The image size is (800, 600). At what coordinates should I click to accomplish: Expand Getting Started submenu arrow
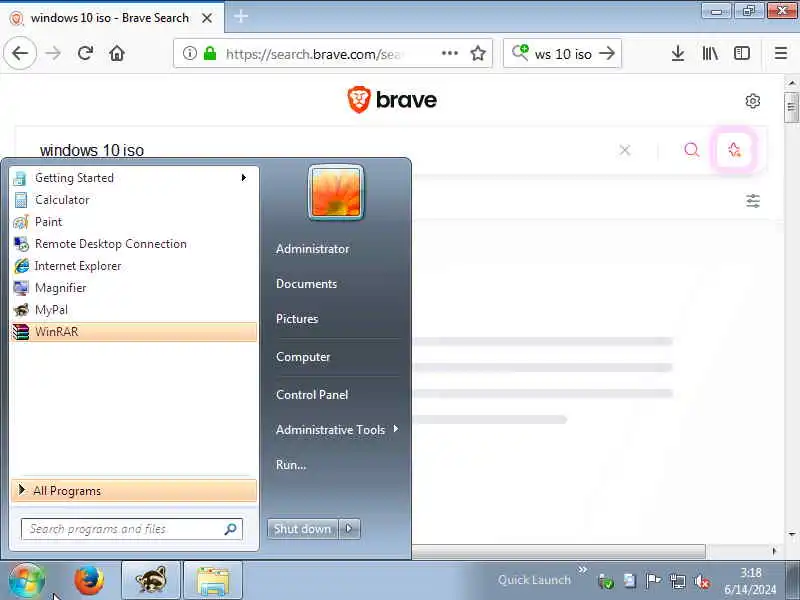244,178
